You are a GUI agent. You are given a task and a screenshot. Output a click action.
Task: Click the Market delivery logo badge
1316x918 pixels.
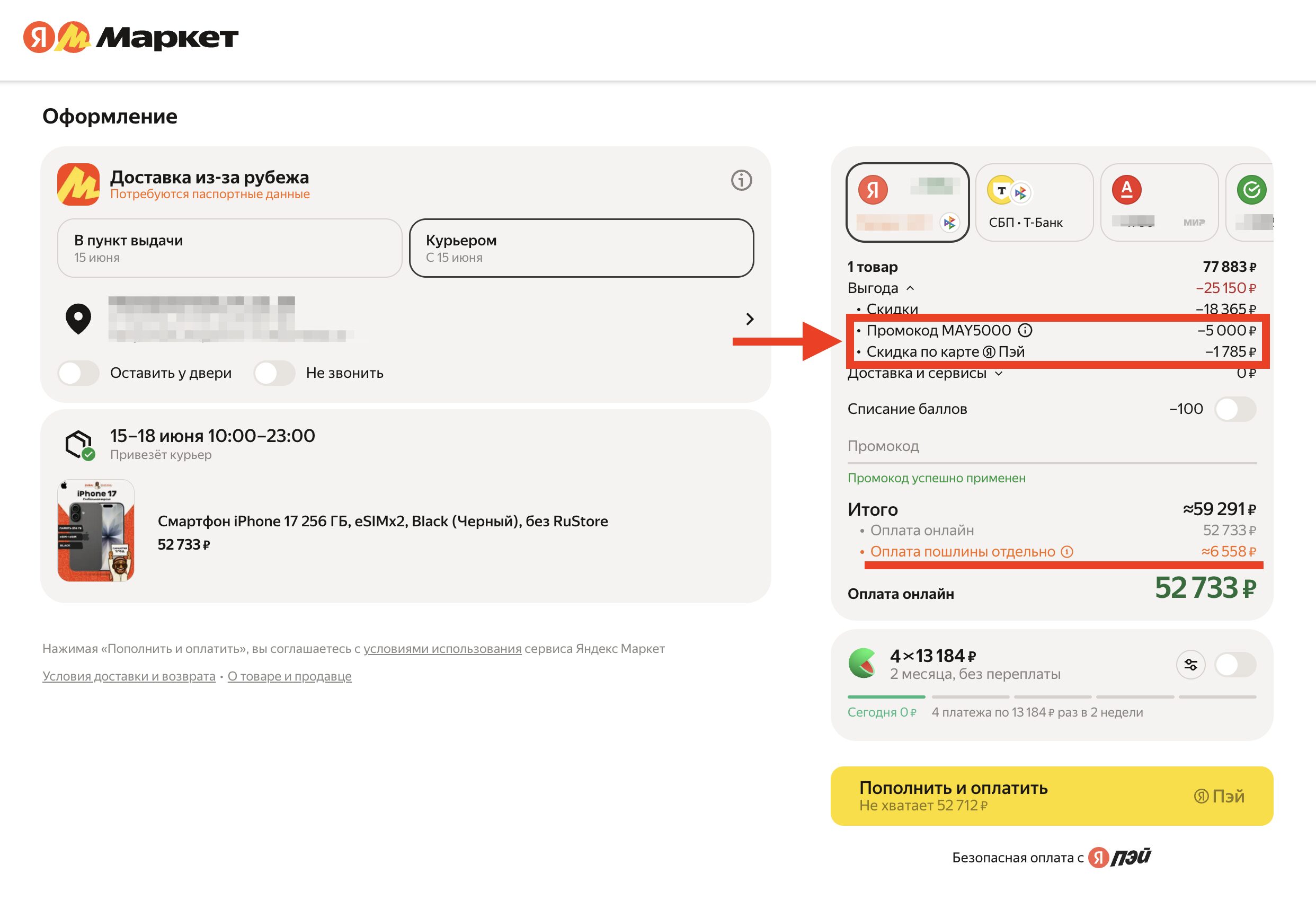(78, 184)
